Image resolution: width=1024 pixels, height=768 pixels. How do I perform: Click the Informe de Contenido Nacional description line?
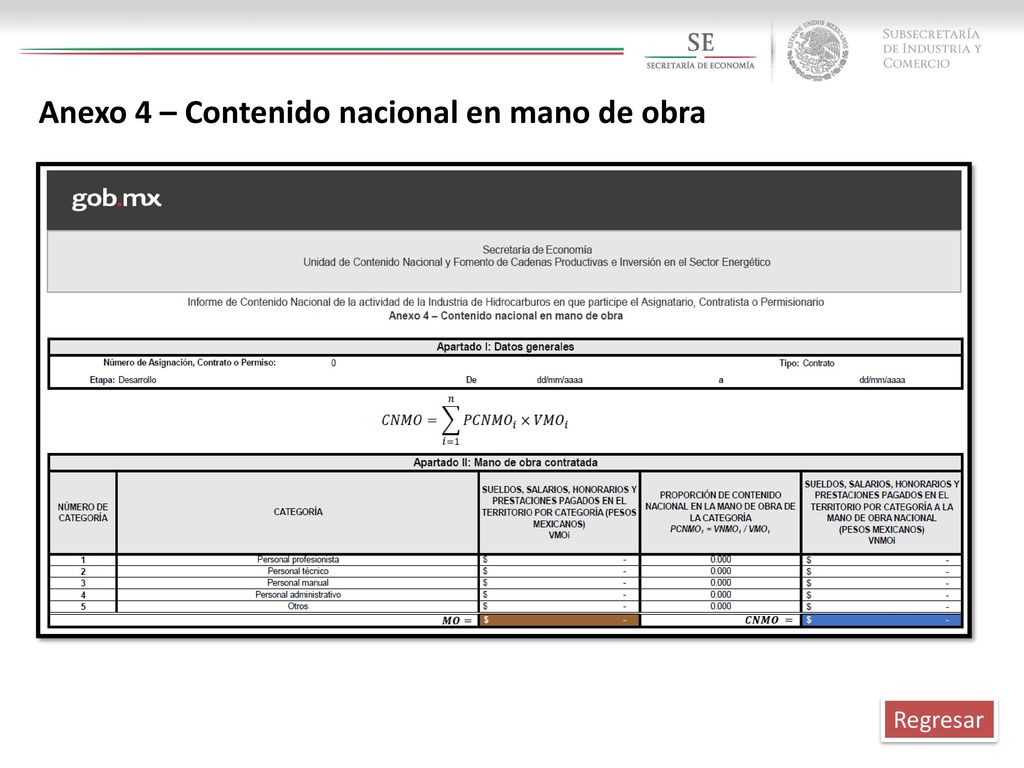505,302
